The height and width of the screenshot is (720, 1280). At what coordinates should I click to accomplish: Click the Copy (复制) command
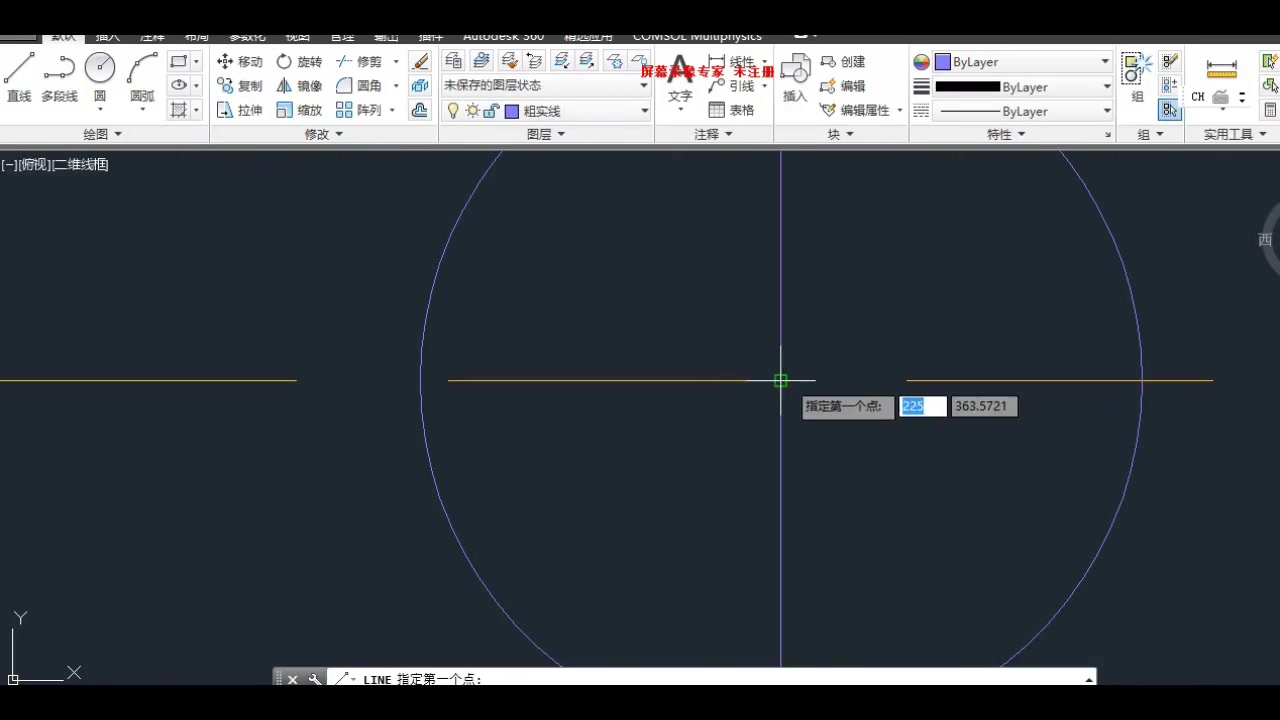(240, 86)
